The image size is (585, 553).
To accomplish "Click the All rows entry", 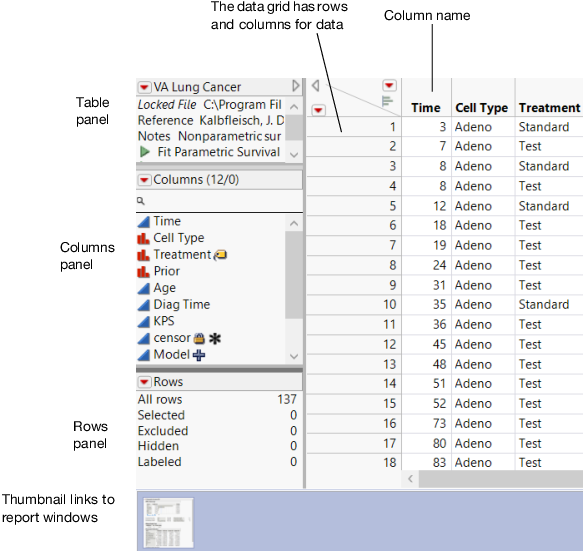I will (218, 400).
